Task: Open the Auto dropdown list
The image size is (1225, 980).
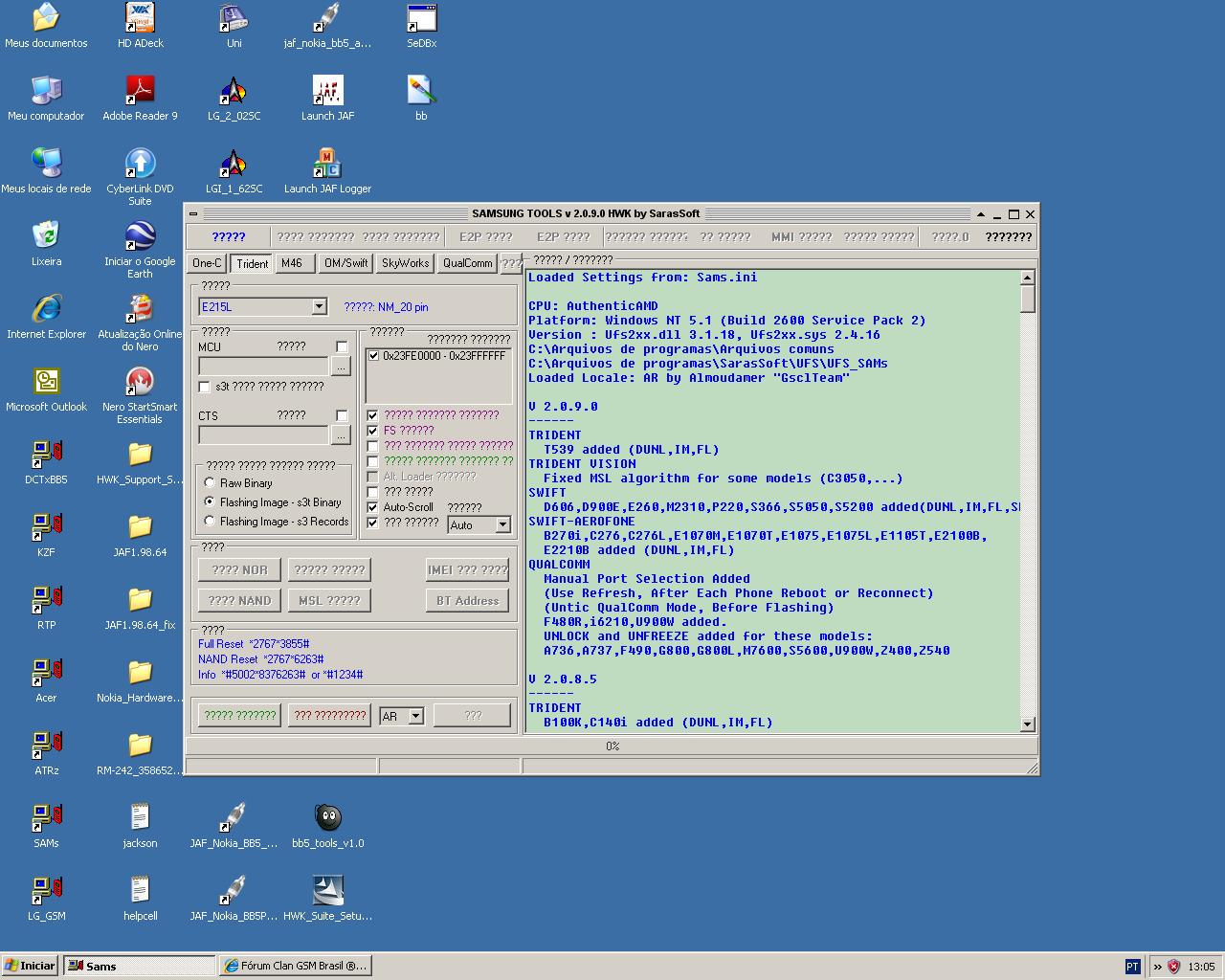Action: [502, 524]
